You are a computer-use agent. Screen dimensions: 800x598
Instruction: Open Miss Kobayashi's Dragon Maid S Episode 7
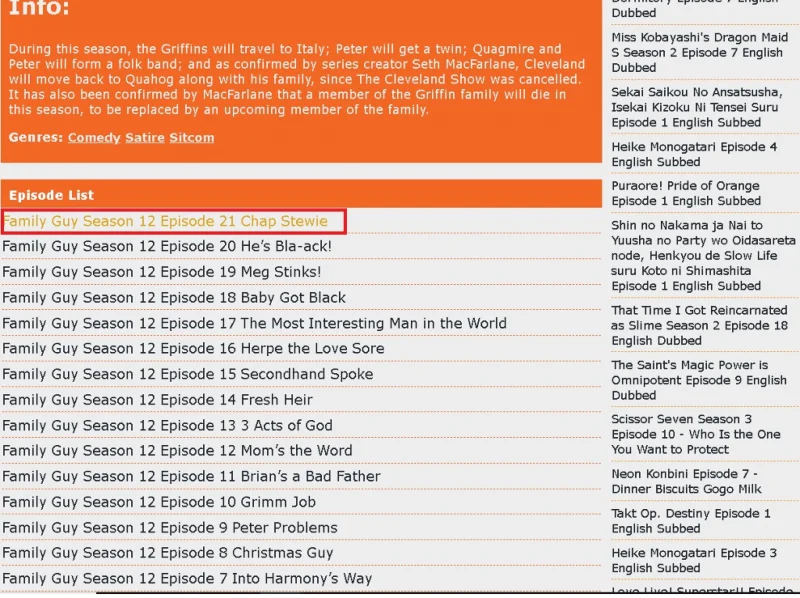coord(699,53)
